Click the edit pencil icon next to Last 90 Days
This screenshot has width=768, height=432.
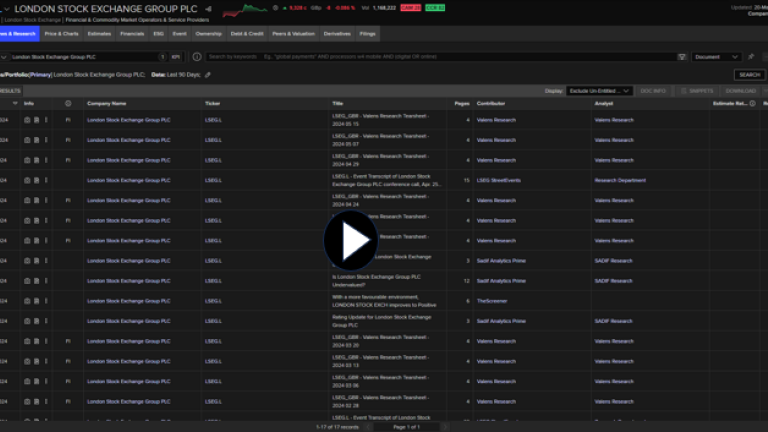[x=208, y=75]
